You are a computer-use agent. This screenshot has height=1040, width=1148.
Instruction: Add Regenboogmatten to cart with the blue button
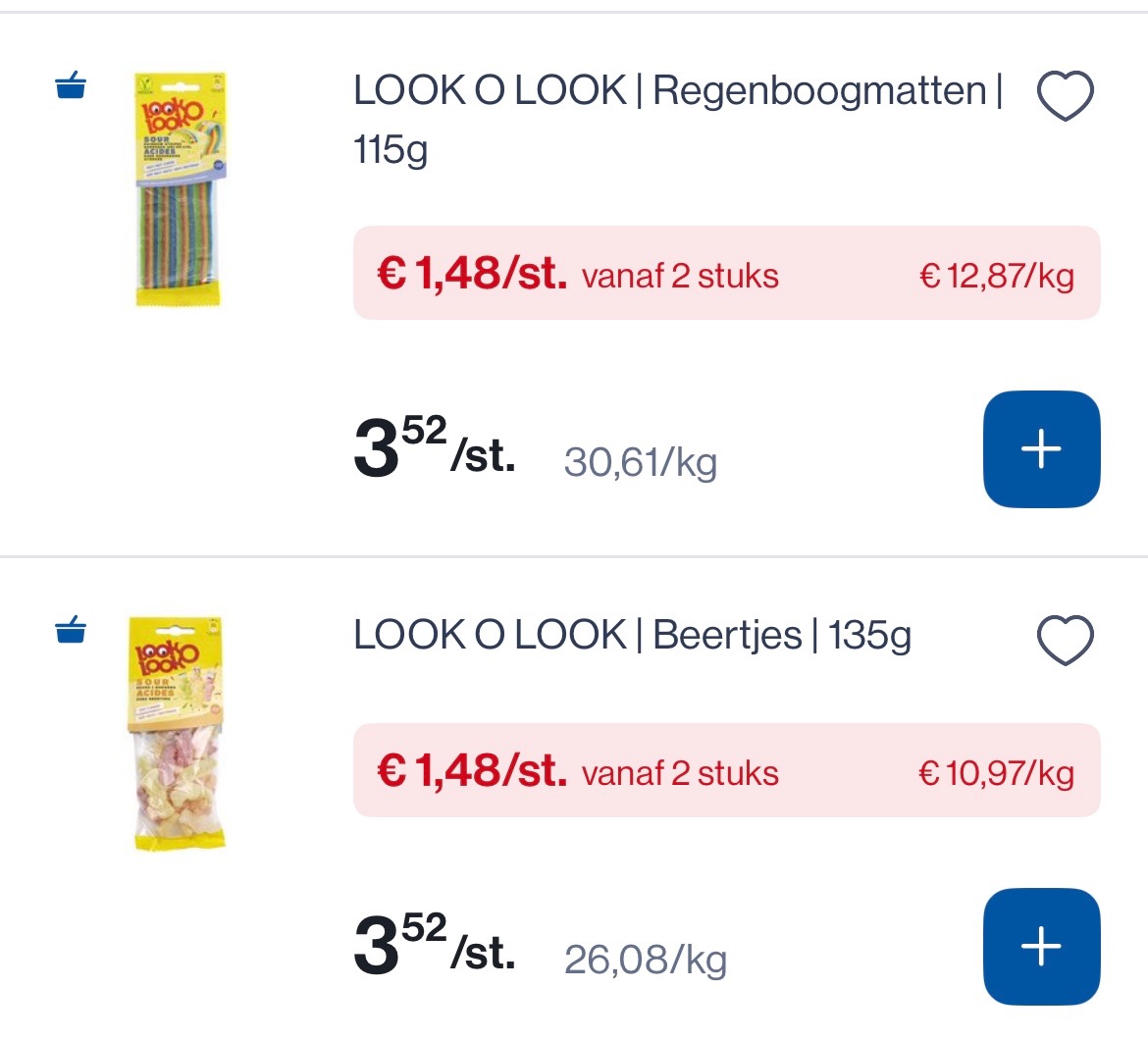click(x=1041, y=449)
